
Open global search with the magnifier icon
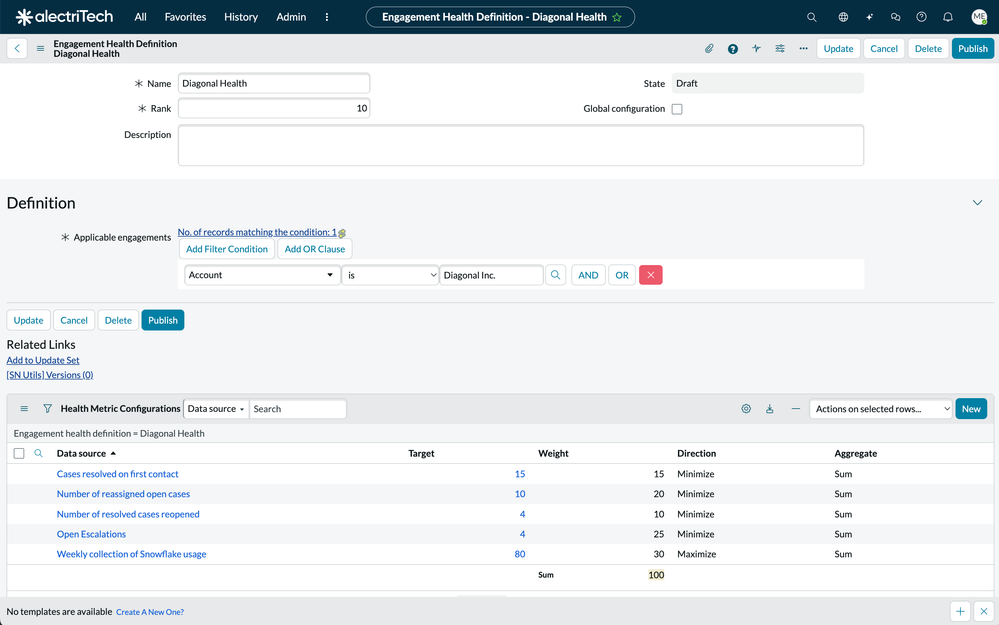811,16
